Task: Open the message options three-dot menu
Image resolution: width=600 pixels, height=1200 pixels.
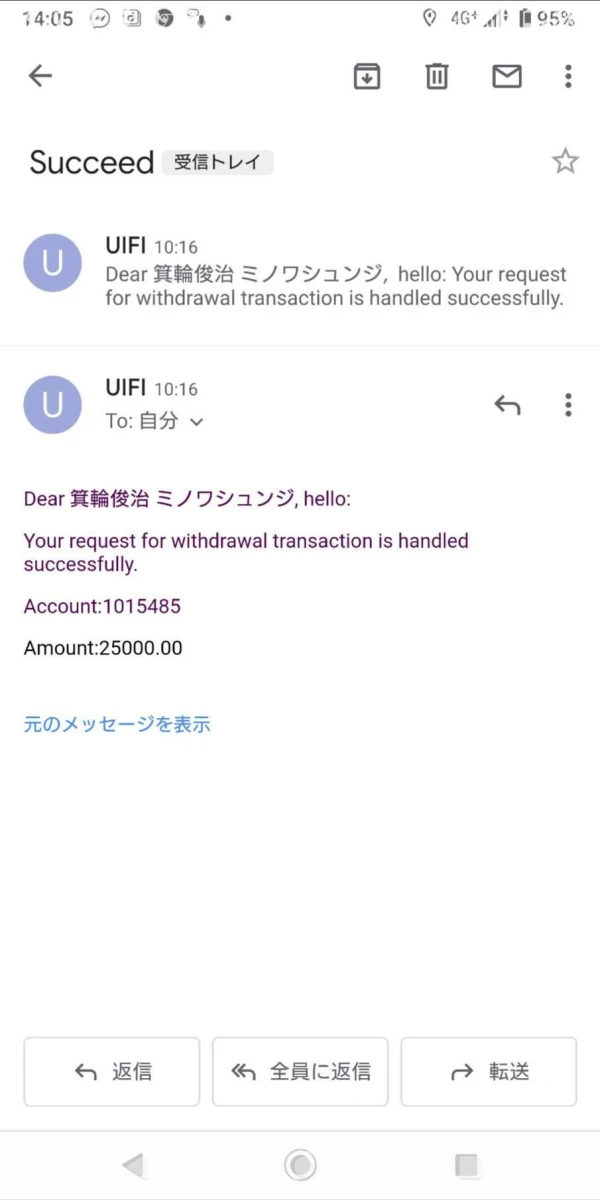Action: click(x=568, y=405)
